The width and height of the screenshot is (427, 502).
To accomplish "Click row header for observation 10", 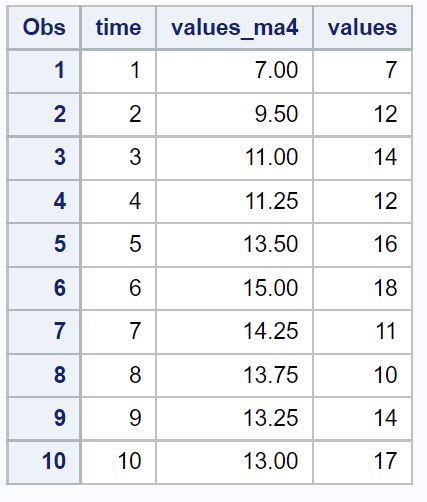I will [44, 462].
